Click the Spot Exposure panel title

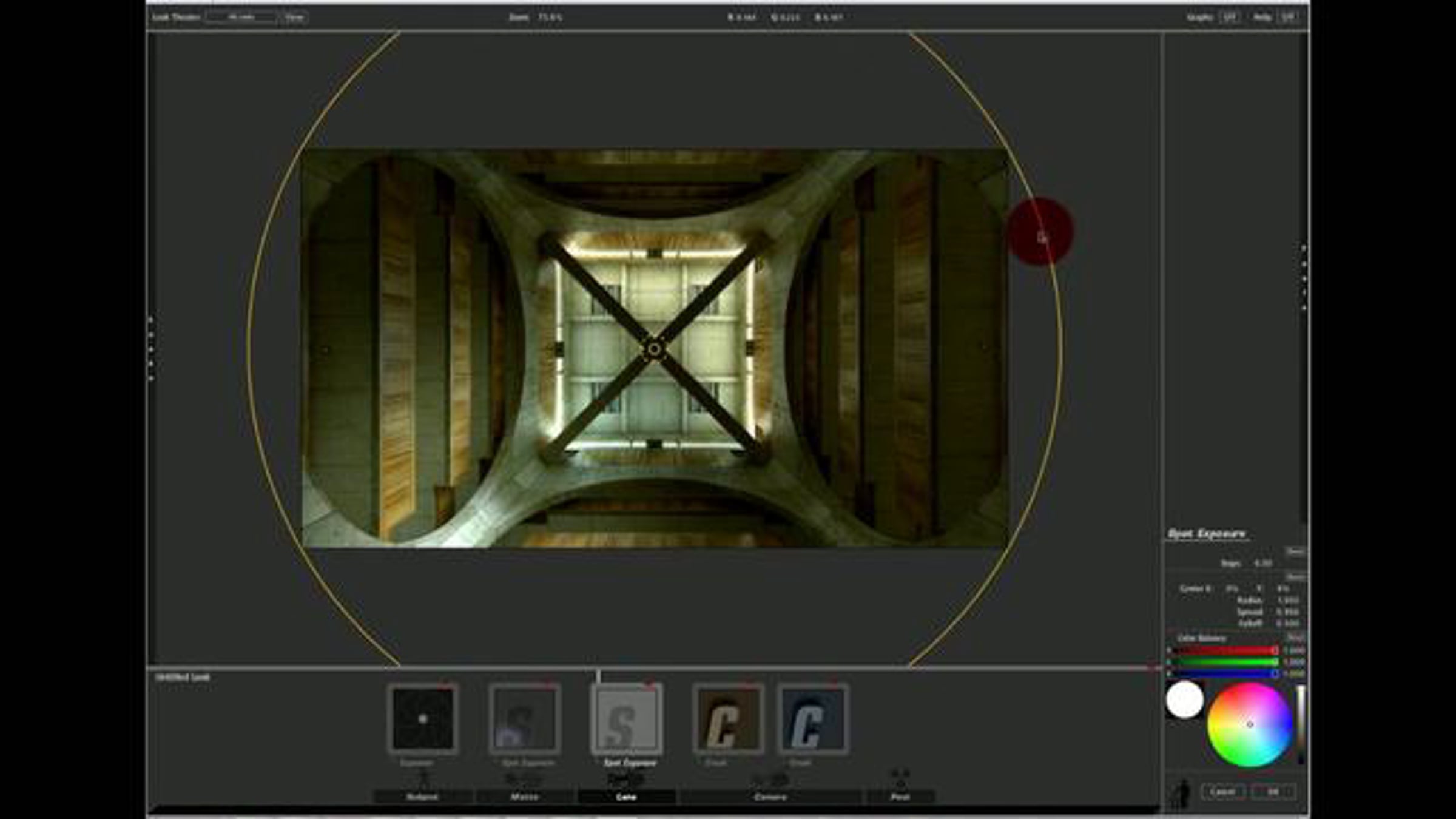1207,534
